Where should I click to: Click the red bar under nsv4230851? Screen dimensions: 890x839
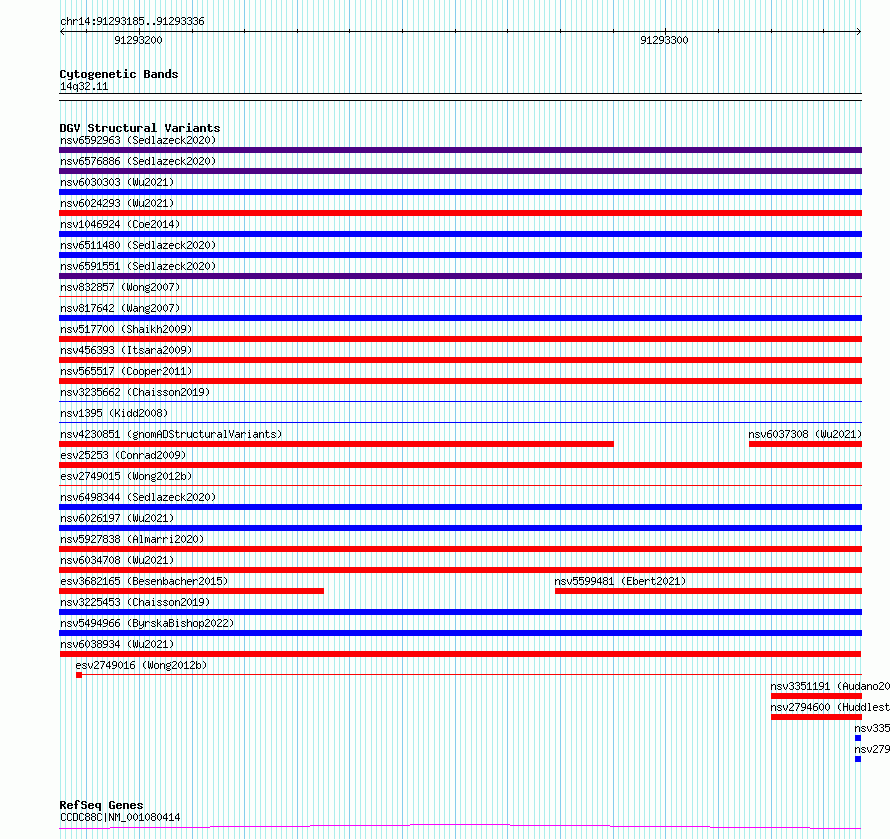point(336,444)
